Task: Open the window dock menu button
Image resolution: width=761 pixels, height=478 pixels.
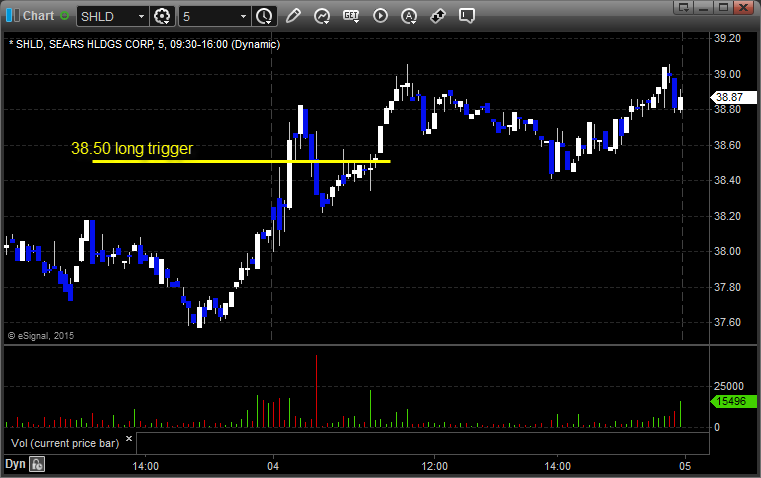Action: coord(684,8)
